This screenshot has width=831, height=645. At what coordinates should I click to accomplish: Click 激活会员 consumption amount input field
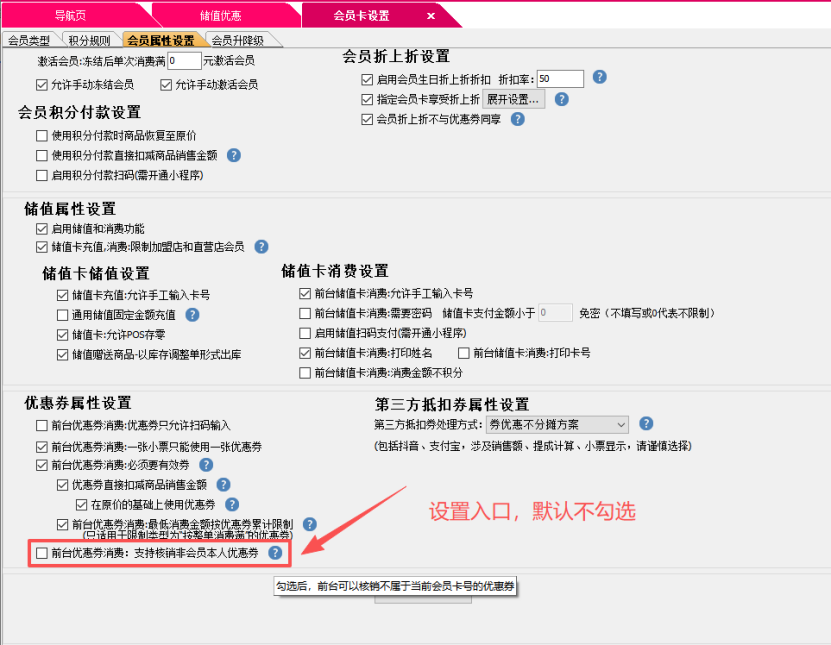tap(184, 61)
